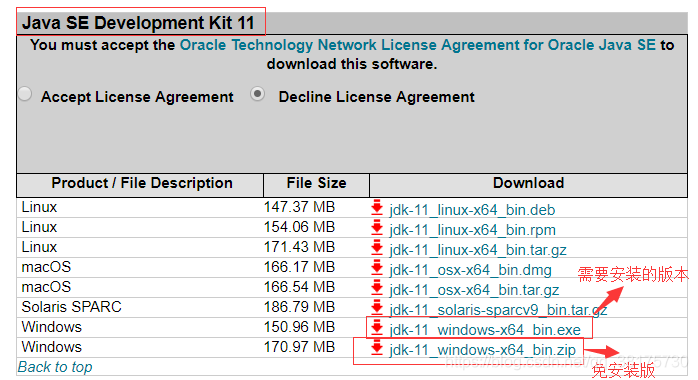Select the Decline License Agreement radio button

[257, 94]
